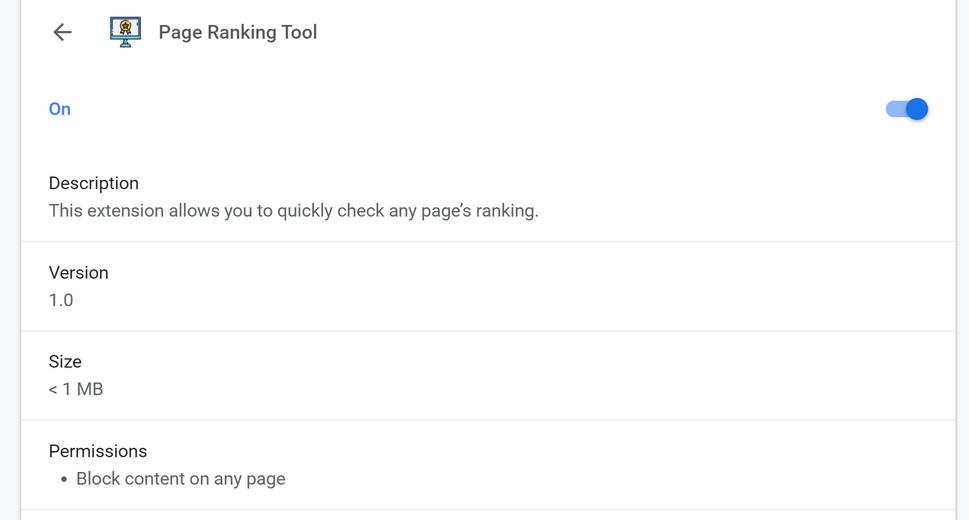Viewport: 969px width, 520px height.
Task: Click the back arrow to leave details
Action: [x=62, y=32]
